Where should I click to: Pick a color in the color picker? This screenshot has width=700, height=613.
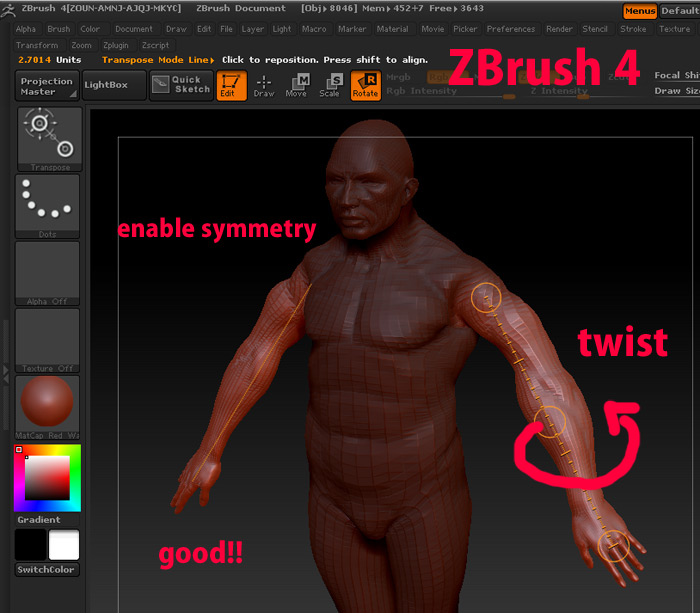47,478
